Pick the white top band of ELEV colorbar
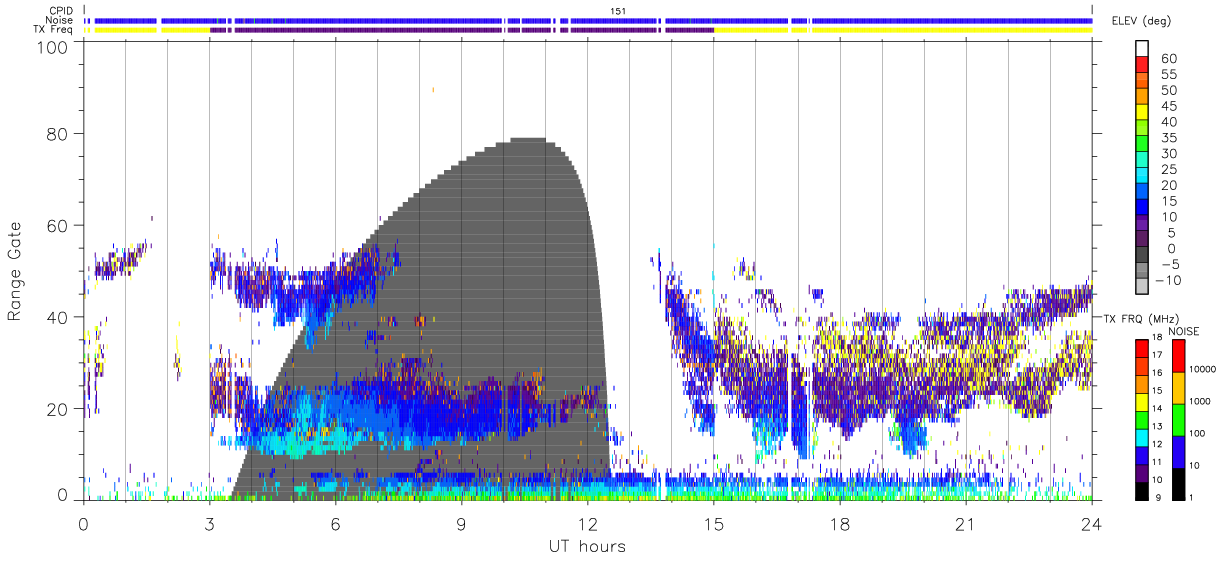Image resolution: width=1228 pixels, height=567 pixels. pyautogui.click(x=1142, y=48)
